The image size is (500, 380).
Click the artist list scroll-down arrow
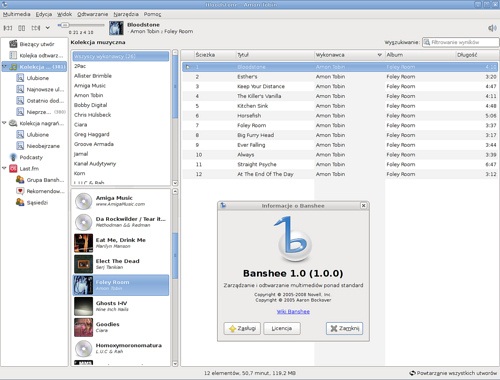175,183
